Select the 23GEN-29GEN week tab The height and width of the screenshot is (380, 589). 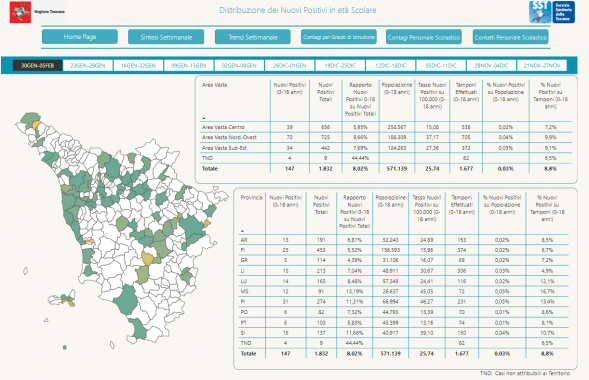(88, 65)
